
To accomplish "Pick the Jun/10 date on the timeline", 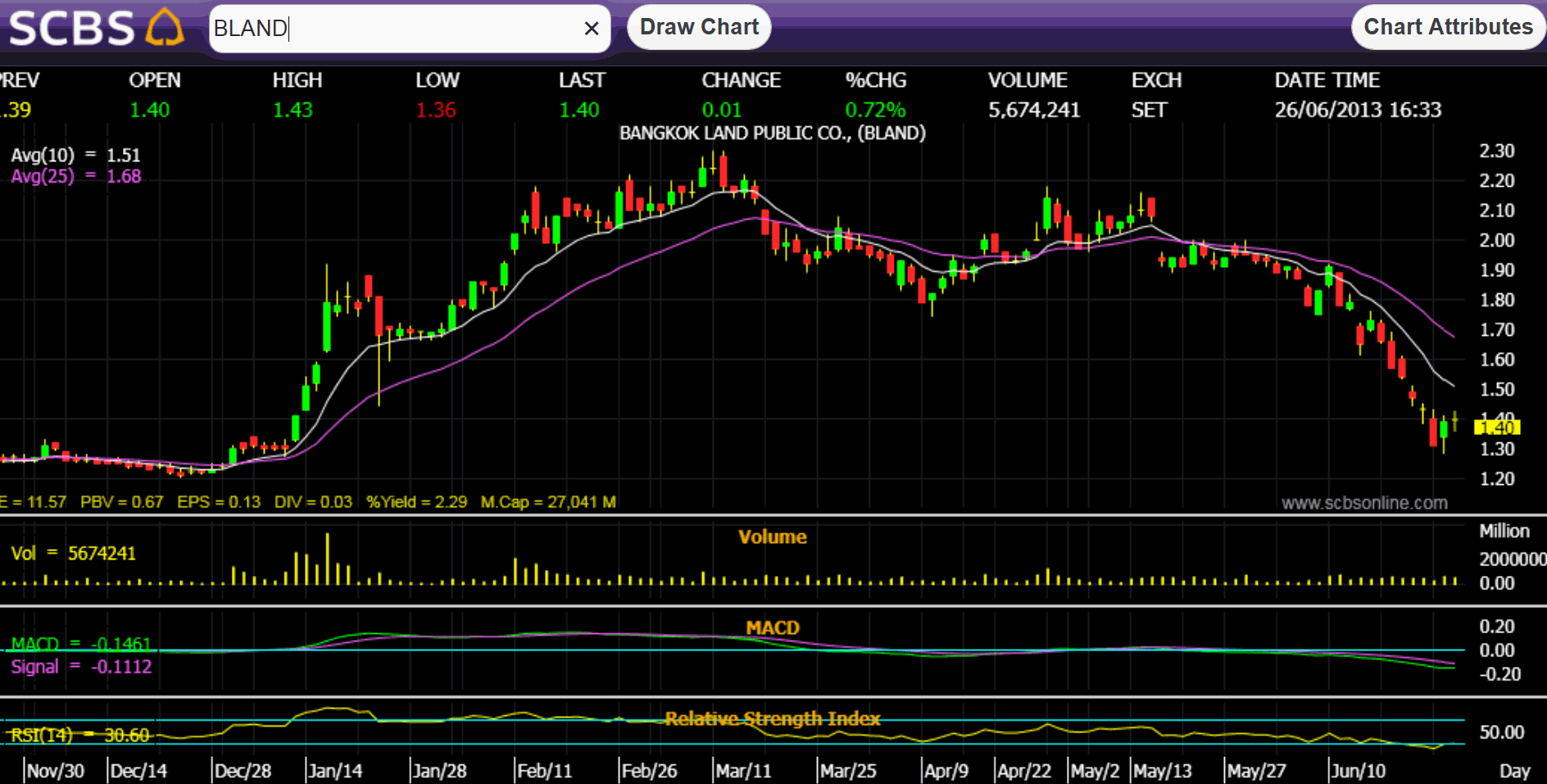I will 1358,771.
